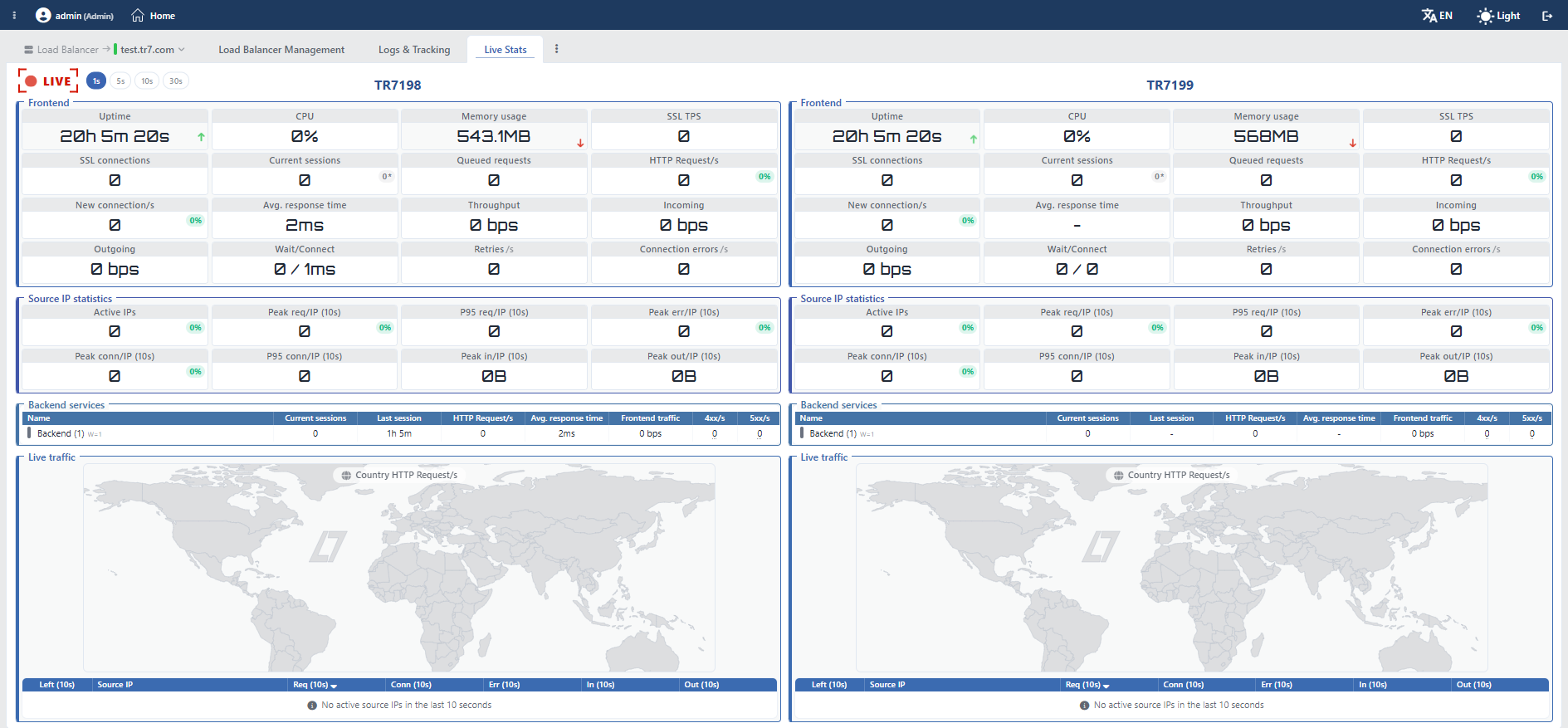
Task: Toggle the LIVE streaming indicator
Action: point(48,81)
